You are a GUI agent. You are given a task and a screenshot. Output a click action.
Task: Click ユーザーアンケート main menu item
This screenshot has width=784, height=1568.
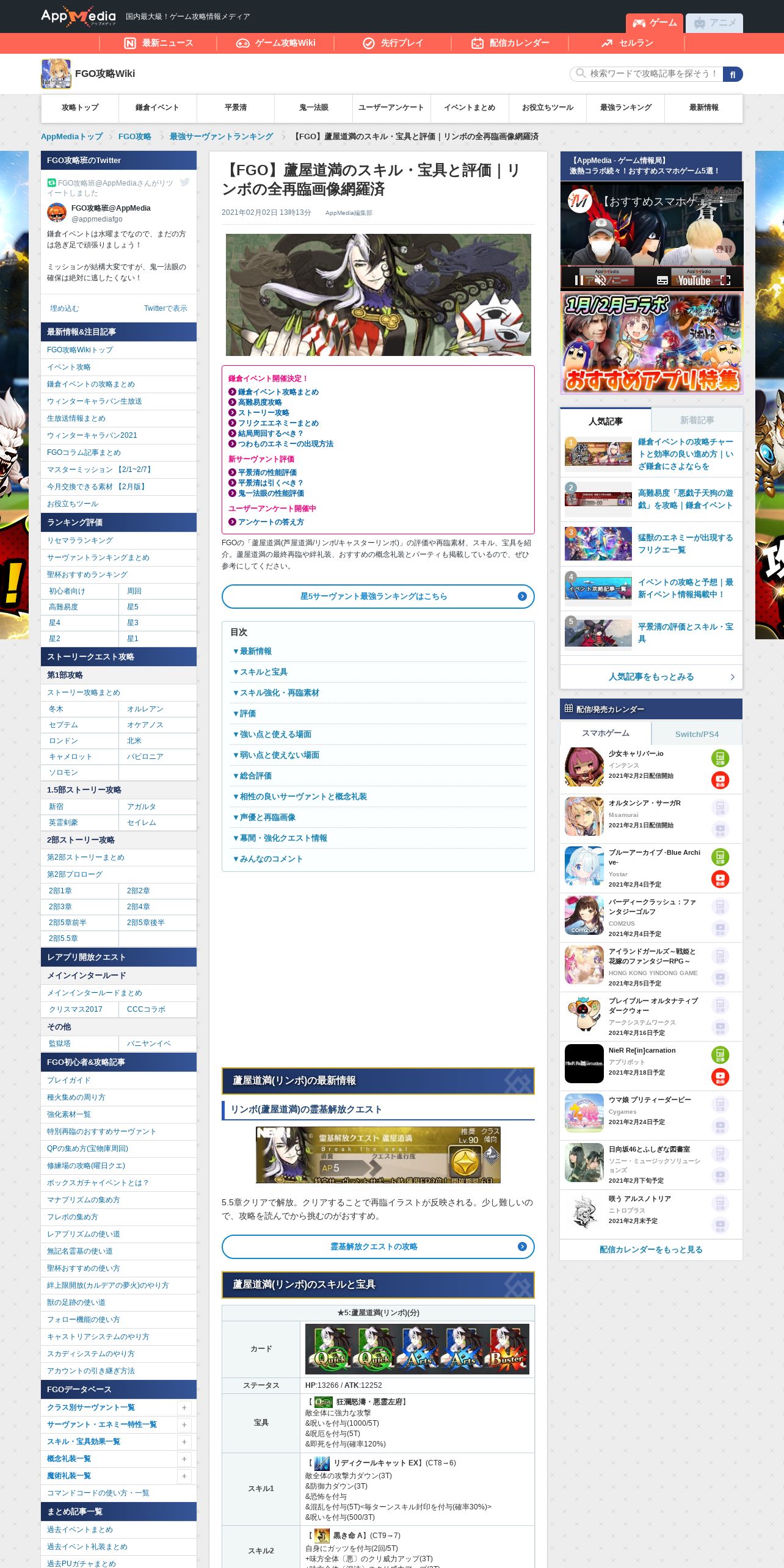coord(391,107)
